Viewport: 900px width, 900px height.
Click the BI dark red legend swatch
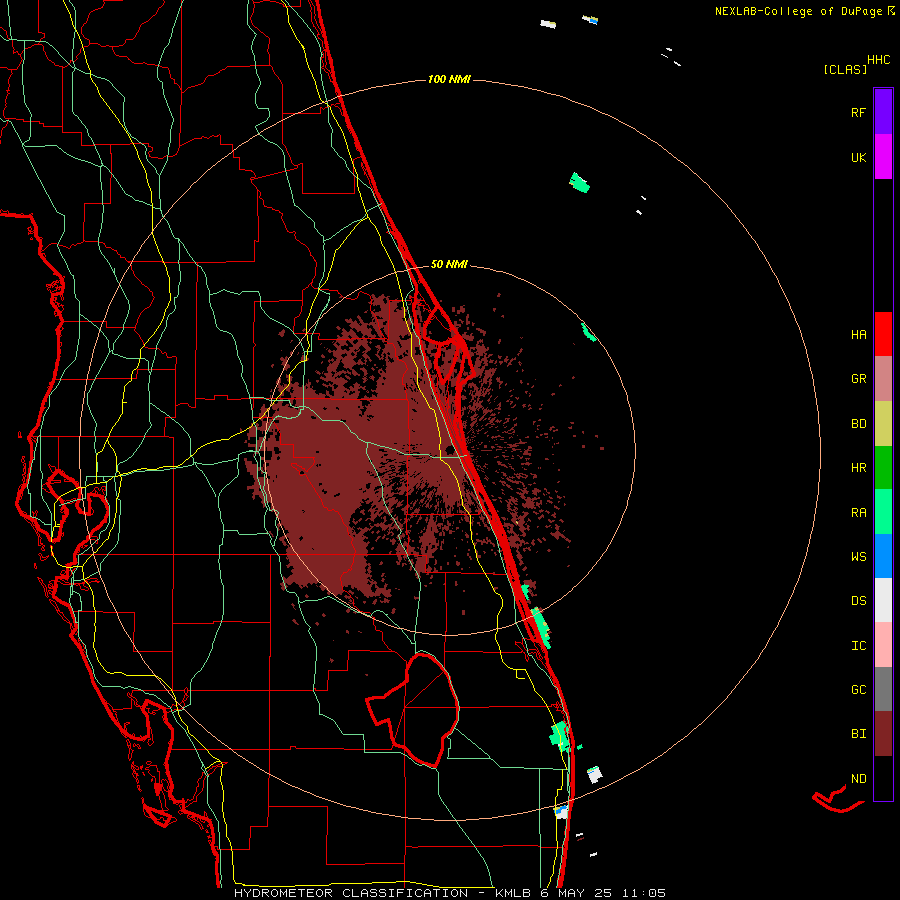883,734
